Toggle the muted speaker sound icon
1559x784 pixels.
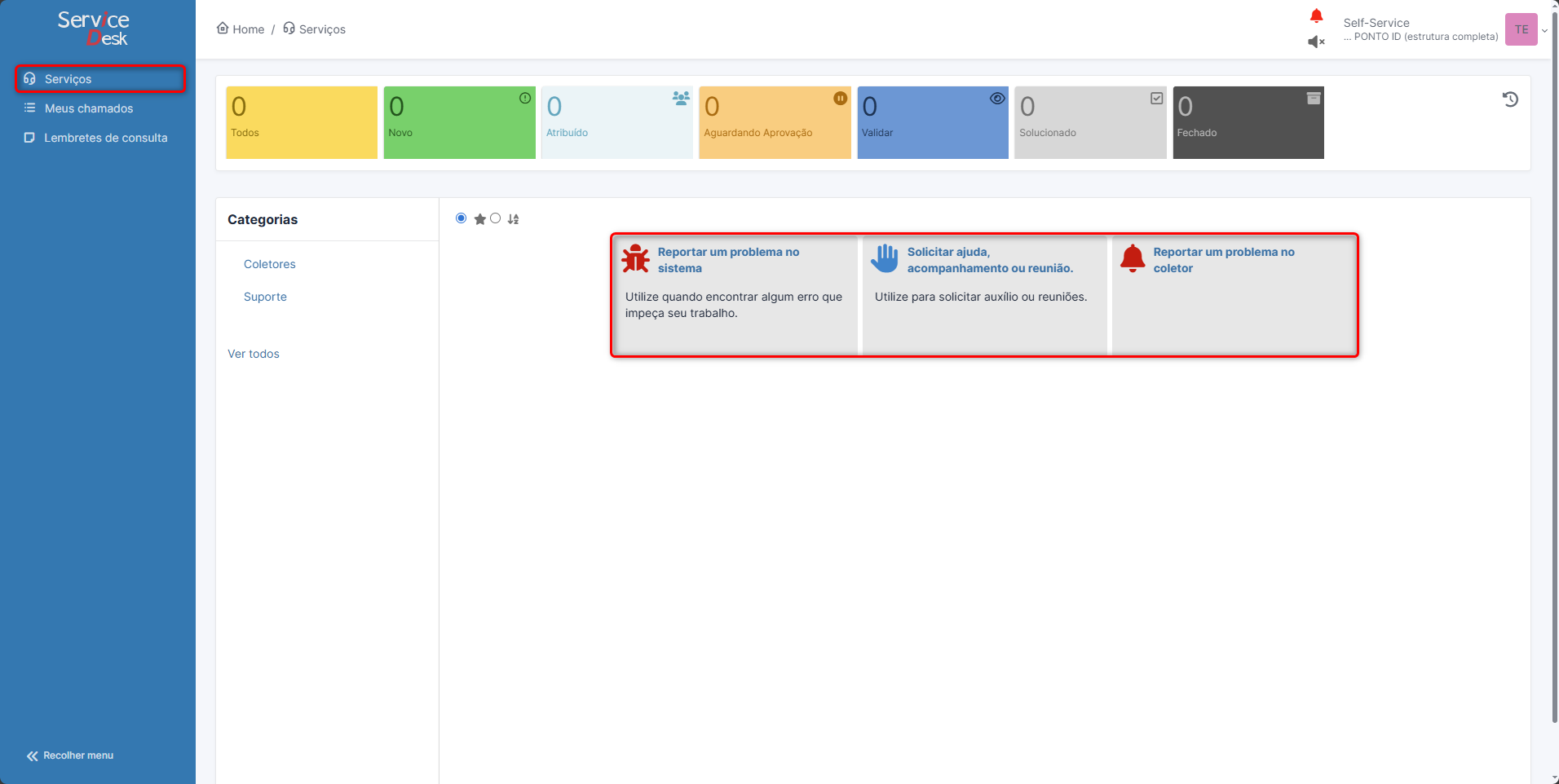pos(1316,42)
